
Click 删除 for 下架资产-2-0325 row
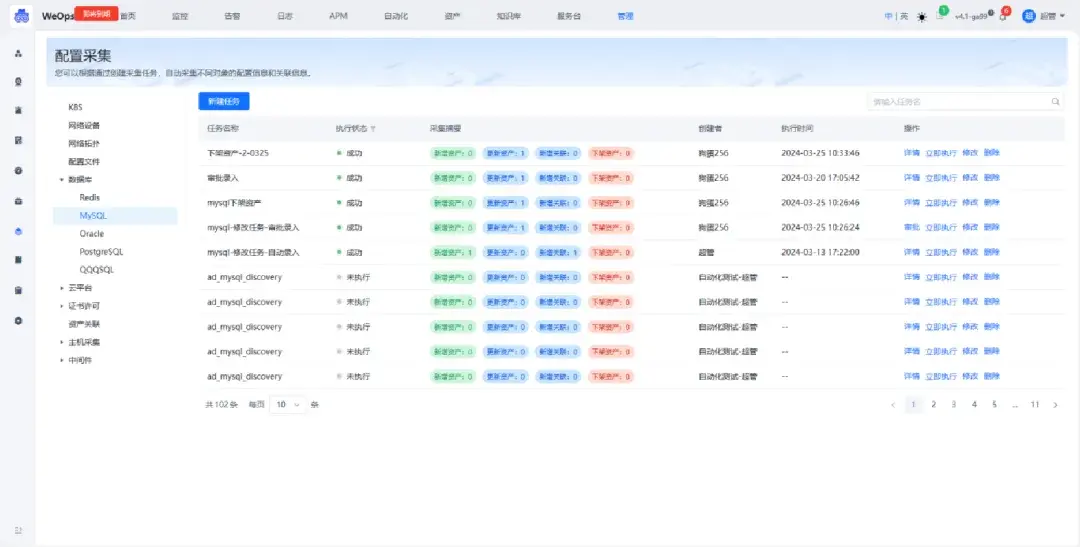click(992, 153)
